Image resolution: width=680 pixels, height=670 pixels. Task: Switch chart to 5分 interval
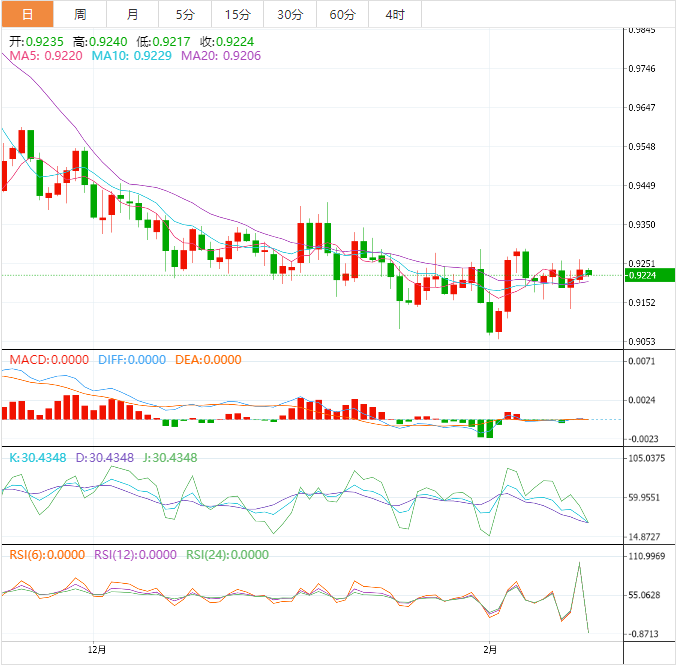[186, 14]
